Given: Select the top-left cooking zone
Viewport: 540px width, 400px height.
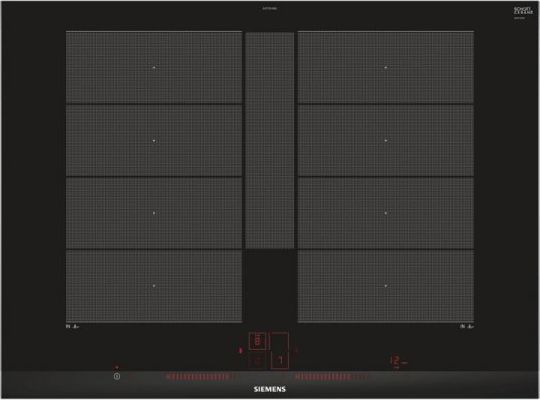Looking at the screenshot, I should tap(154, 68).
